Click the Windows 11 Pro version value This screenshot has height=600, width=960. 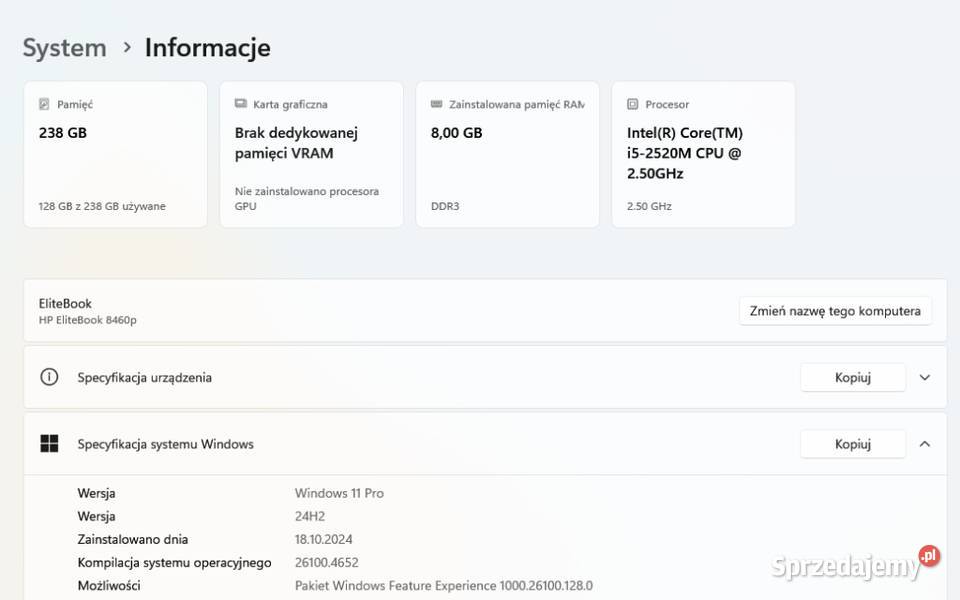[x=339, y=493]
